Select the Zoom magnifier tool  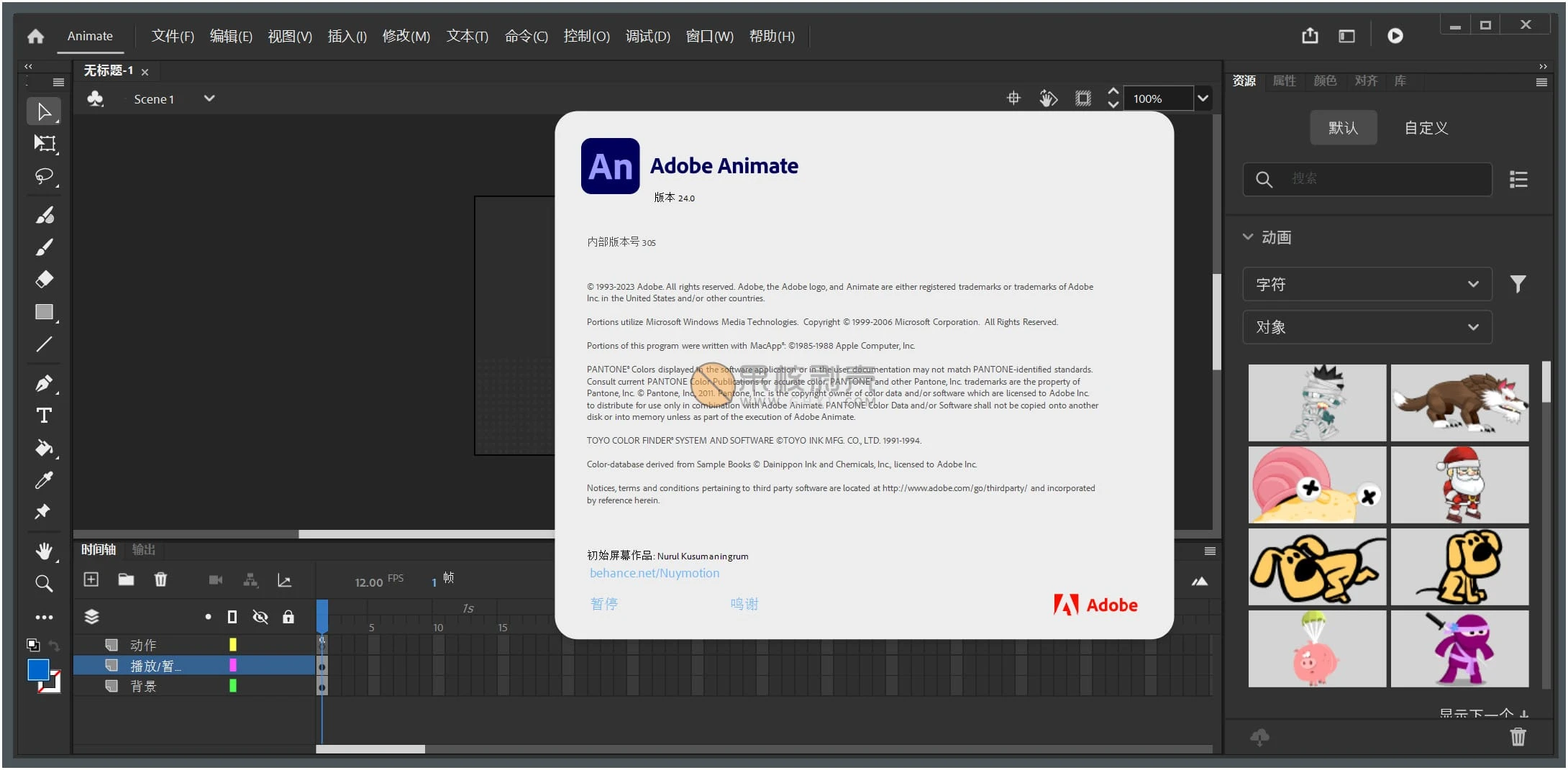pos(44,583)
